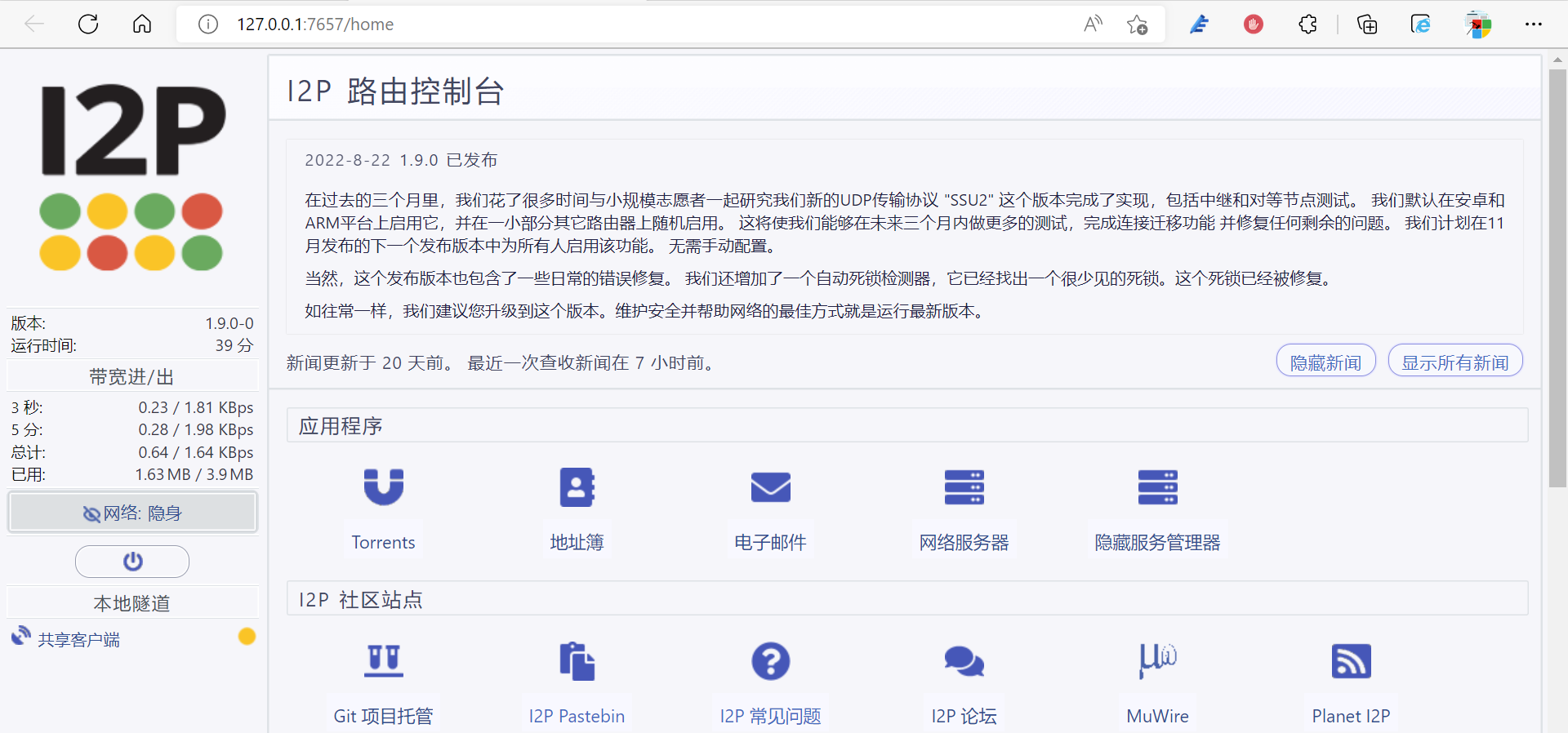Screen dimensions: 1568x733
Task: Click the shared clients (共享客户端) tunnel icon
Action: [21, 637]
